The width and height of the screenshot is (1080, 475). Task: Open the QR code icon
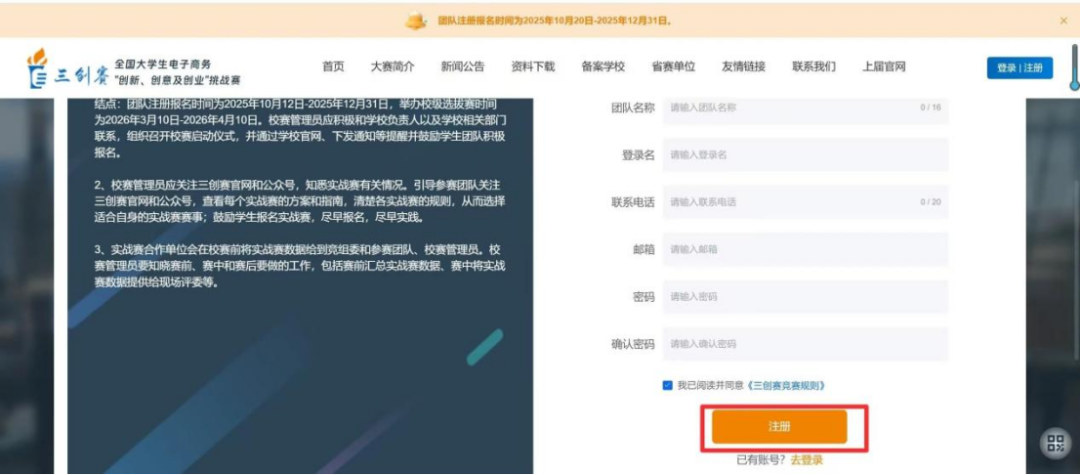click(x=1056, y=443)
